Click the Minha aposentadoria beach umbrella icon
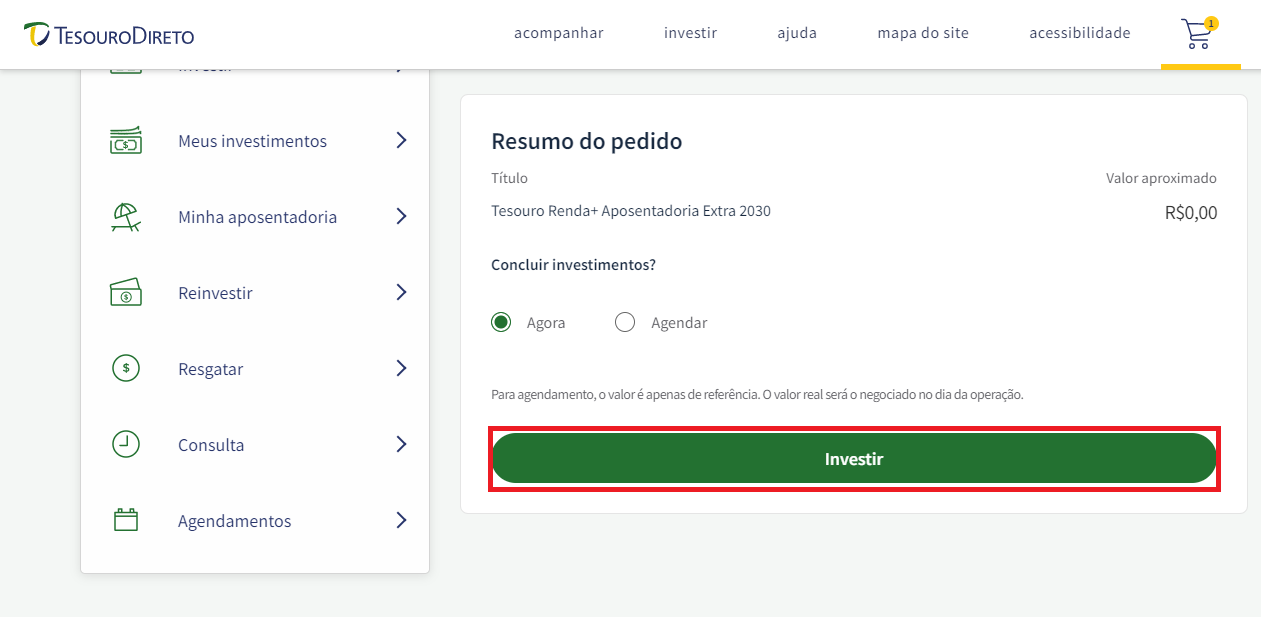 coord(126,217)
